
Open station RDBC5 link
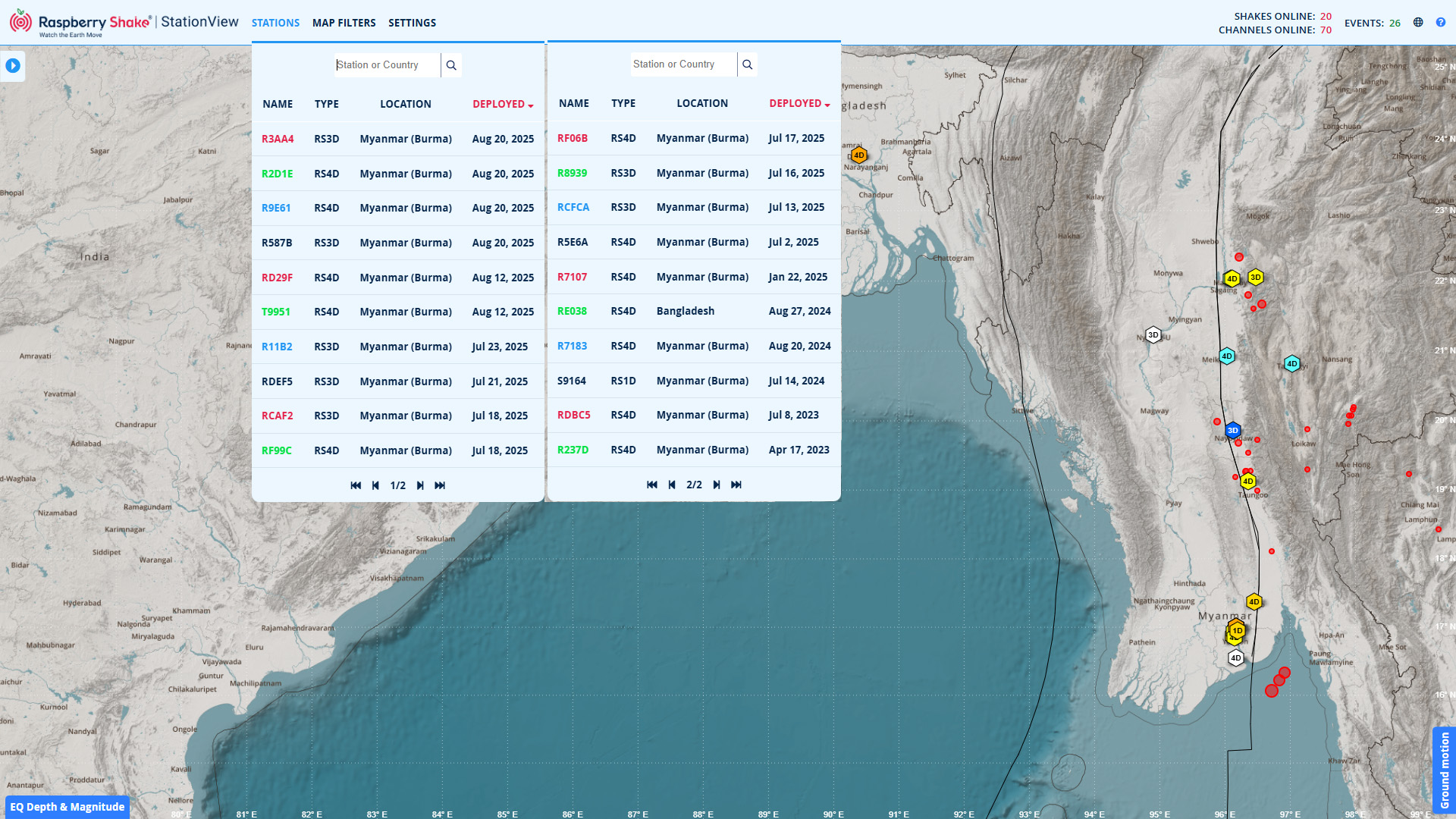(x=574, y=416)
